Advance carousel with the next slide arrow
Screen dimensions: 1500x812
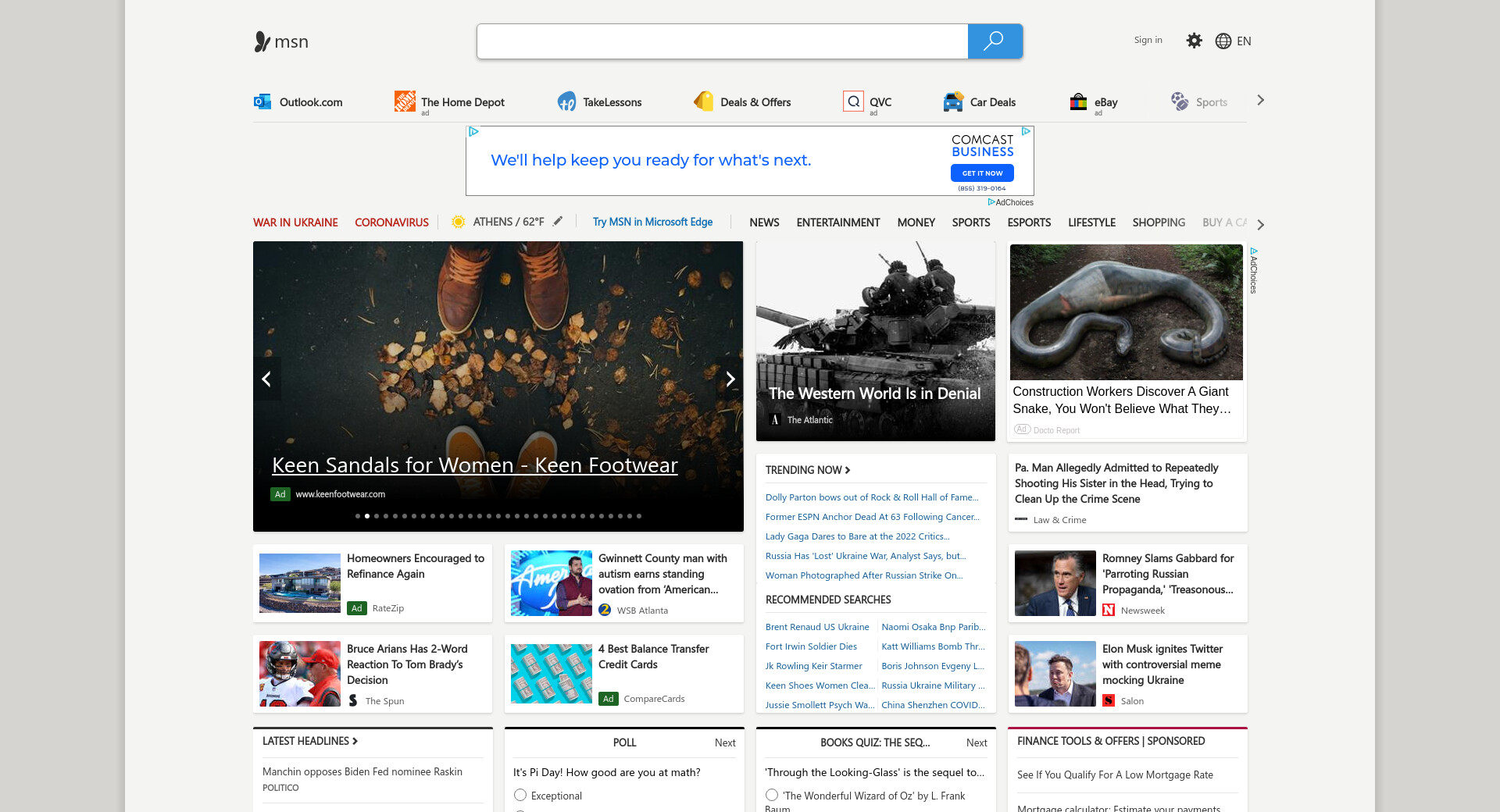(730, 379)
